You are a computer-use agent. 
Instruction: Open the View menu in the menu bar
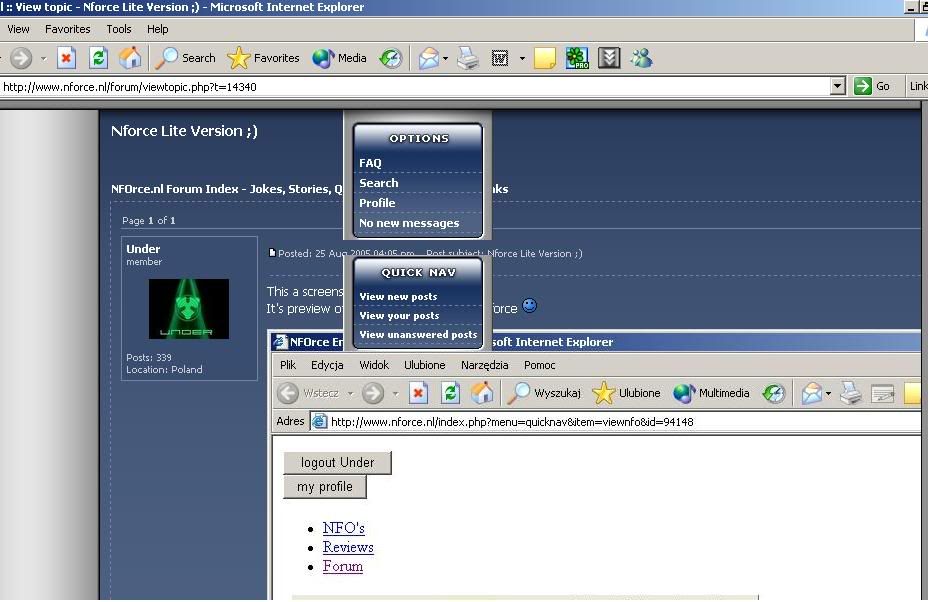coord(18,29)
